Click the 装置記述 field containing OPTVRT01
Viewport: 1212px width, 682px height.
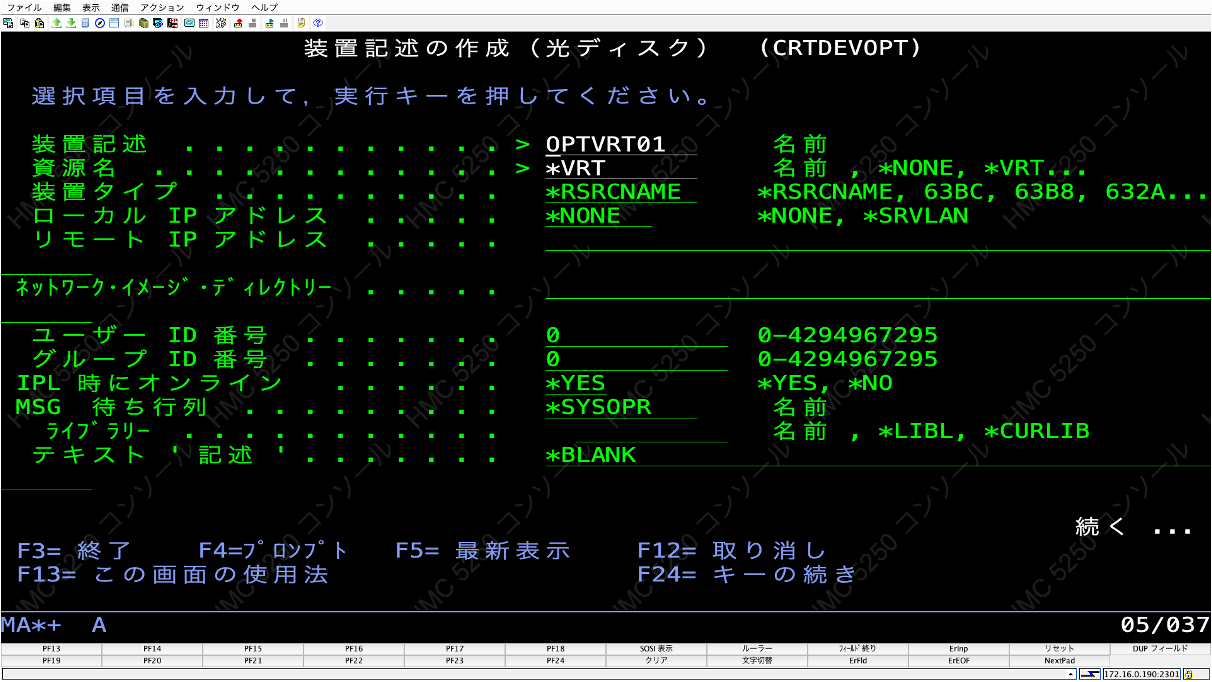coord(621,144)
